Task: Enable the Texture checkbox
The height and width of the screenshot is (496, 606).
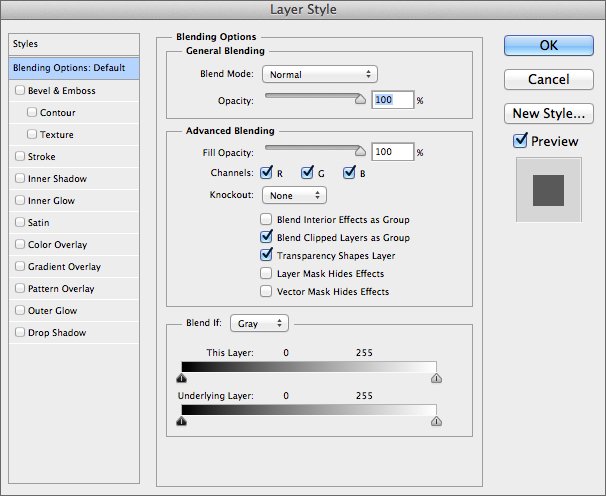Action: point(32,135)
